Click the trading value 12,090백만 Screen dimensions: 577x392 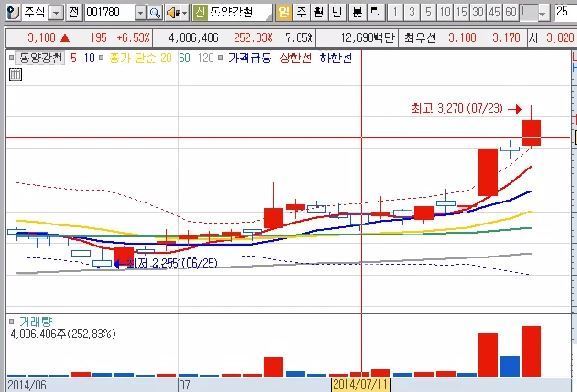click(x=367, y=38)
